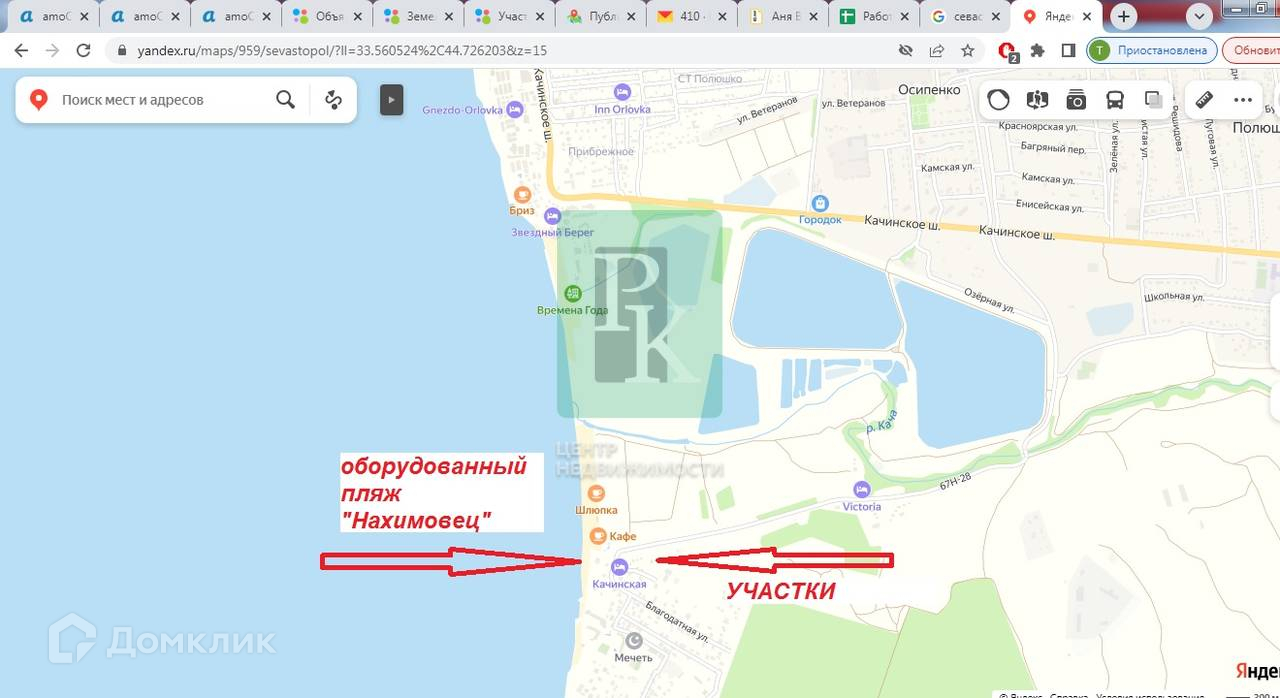Viewport: 1280px width, 698px height.
Task: Select the 'Качинская' hotel marker
Action: click(x=619, y=566)
